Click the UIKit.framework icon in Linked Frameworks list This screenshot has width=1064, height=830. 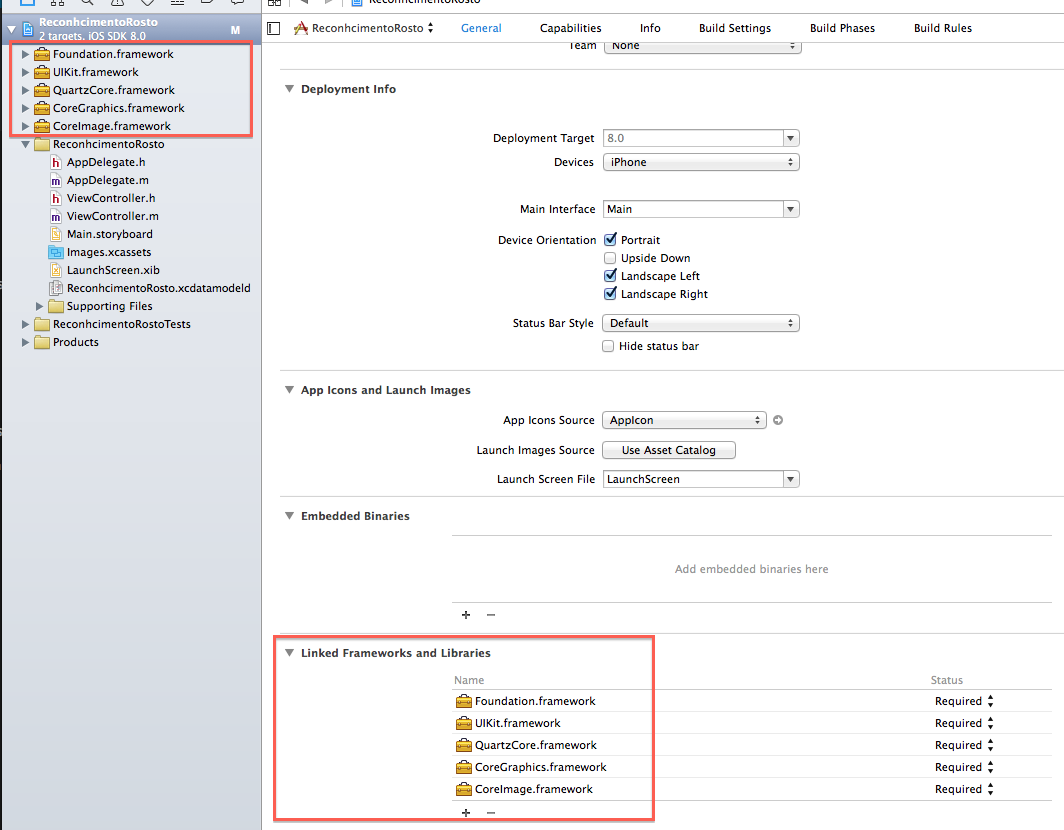tap(463, 723)
